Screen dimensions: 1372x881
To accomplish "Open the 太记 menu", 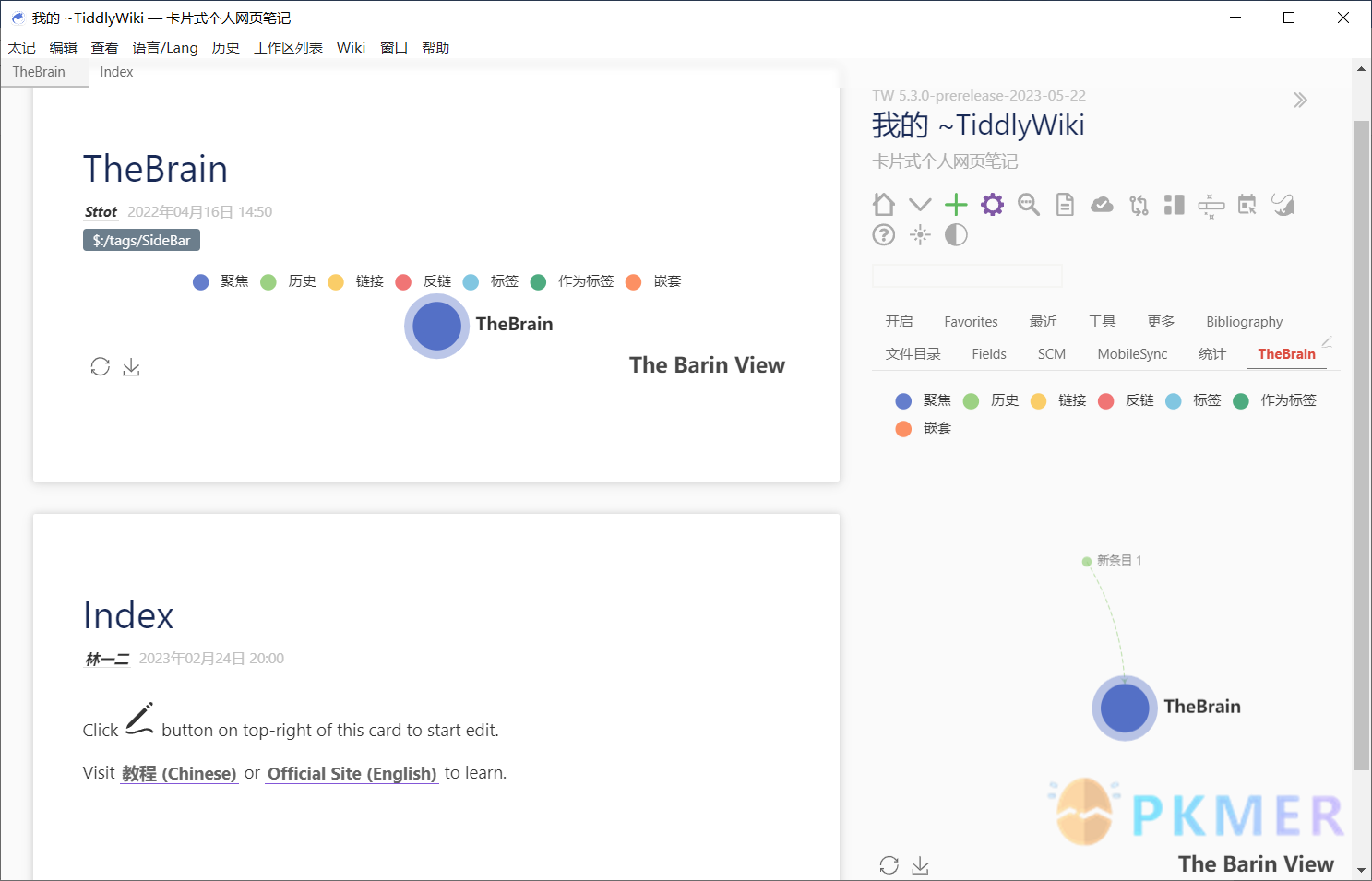I will (22, 47).
